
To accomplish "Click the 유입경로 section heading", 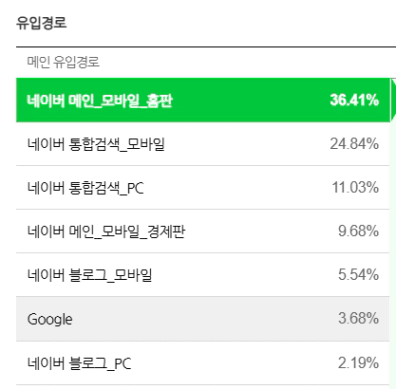I will (x=42, y=23).
